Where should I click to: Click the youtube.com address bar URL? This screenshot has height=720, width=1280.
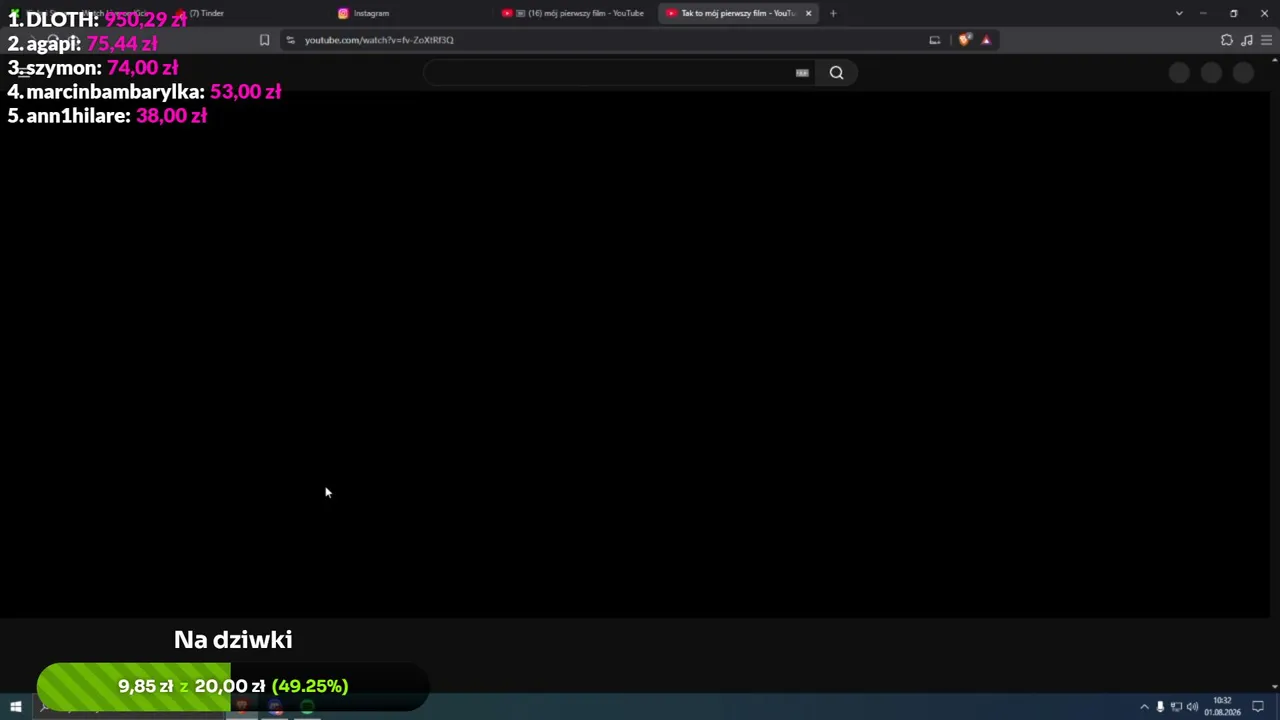tap(379, 40)
